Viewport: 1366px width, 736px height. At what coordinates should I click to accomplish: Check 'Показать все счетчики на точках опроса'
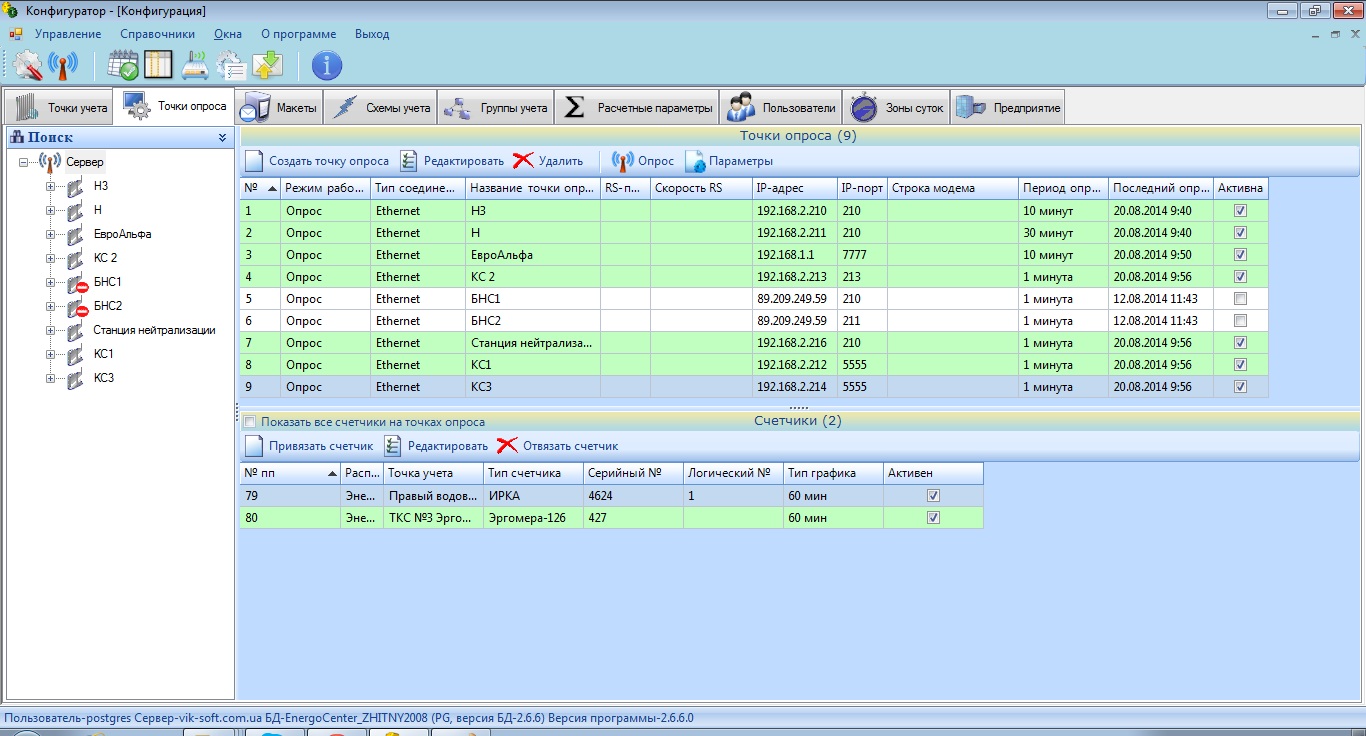coord(250,422)
